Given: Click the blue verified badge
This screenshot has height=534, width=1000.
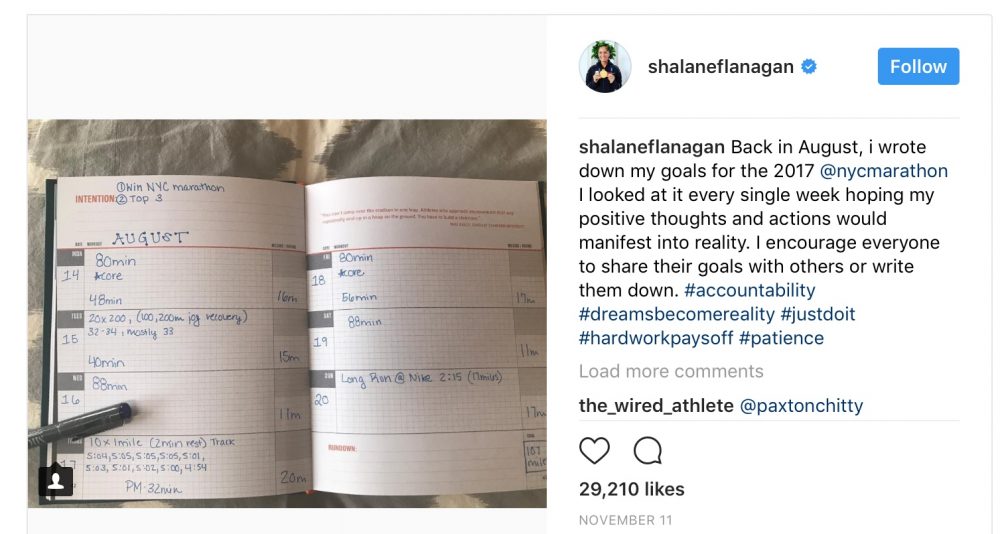Looking at the screenshot, I should (x=809, y=66).
